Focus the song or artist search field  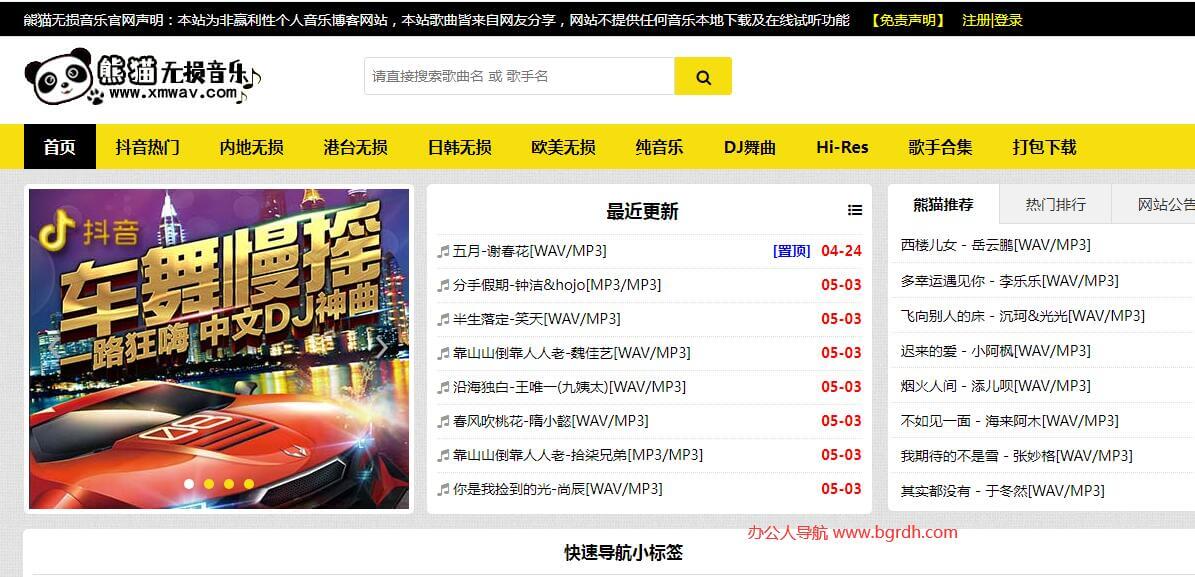(518, 77)
